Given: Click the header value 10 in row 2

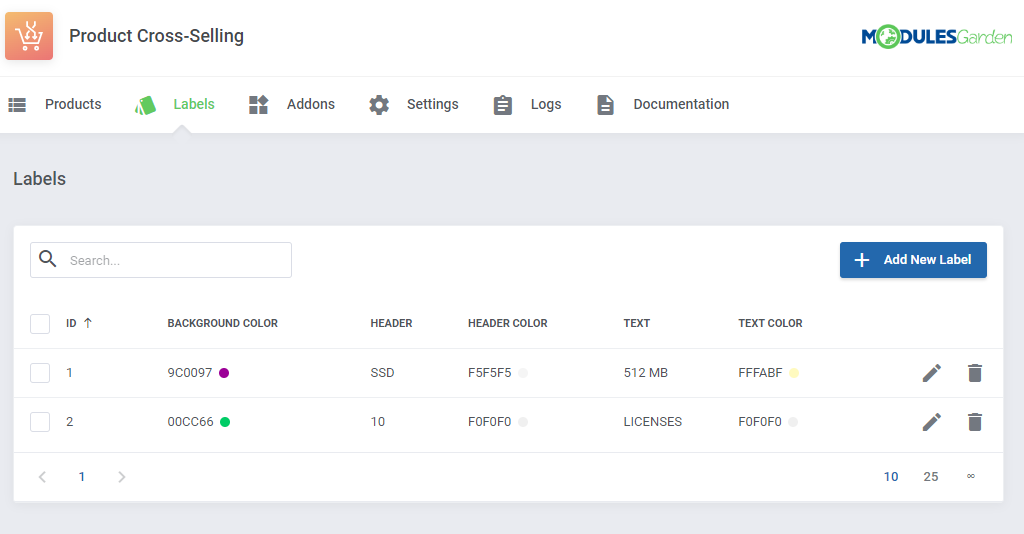Looking at the screenshot, I should tap(377, 422).
